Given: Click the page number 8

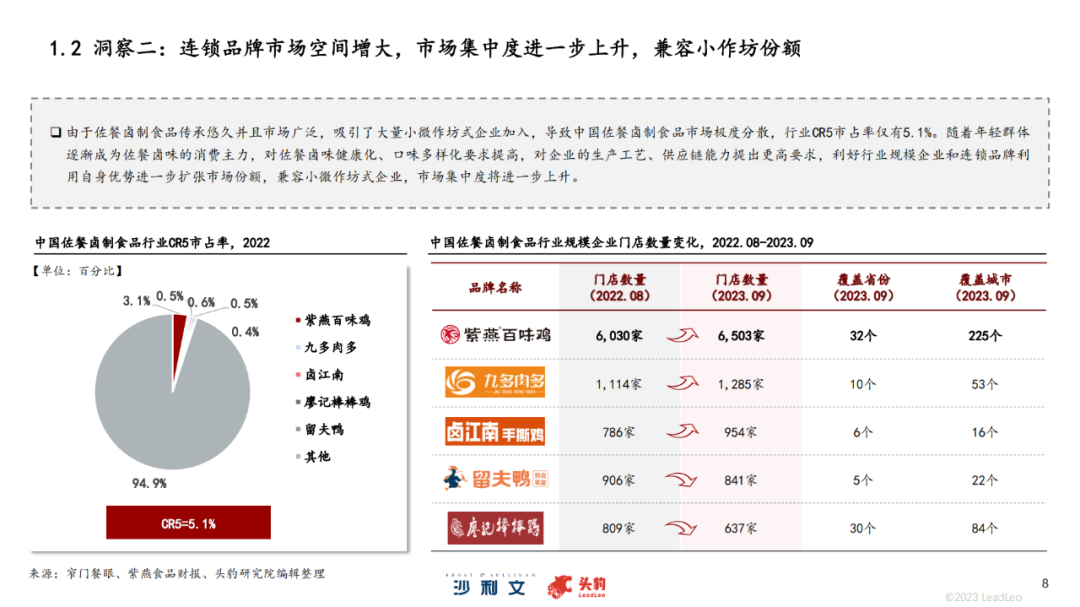Looking at the screenshot, I should pyautogui.click(x=1045, y=584).
